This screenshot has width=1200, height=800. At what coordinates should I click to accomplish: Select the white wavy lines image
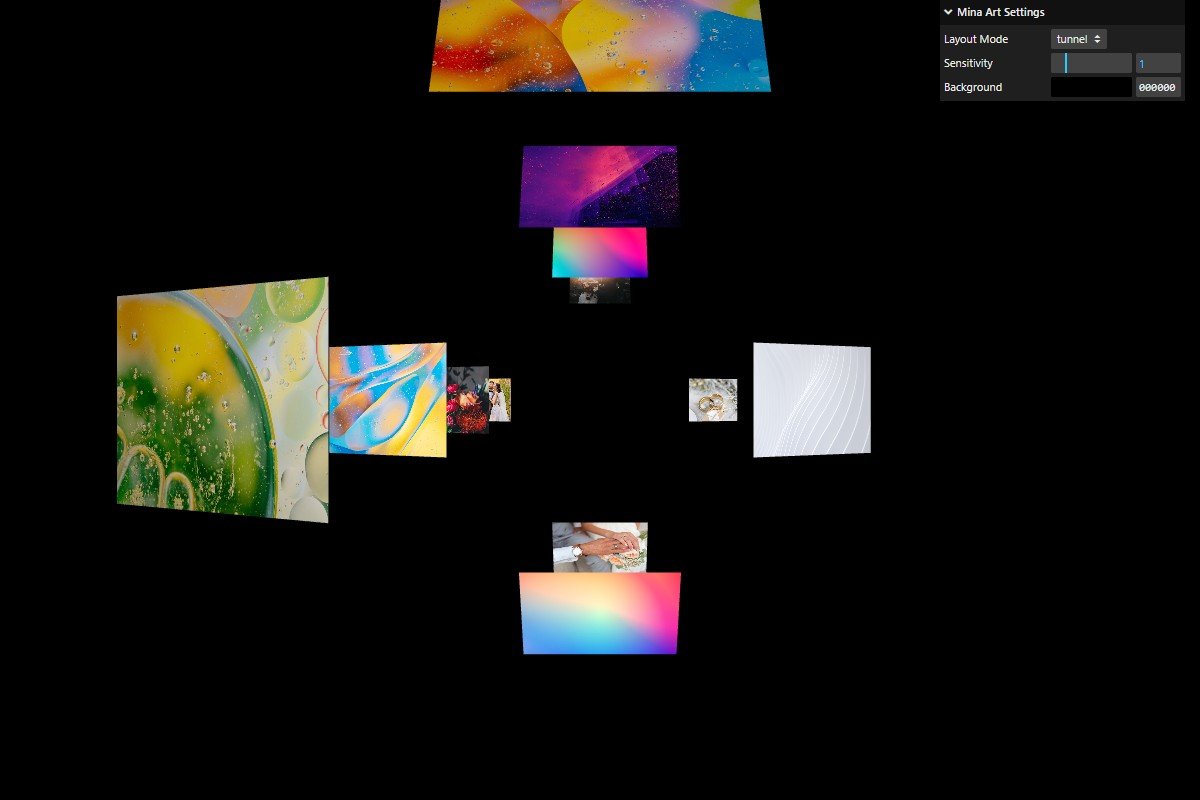[812, 400]
